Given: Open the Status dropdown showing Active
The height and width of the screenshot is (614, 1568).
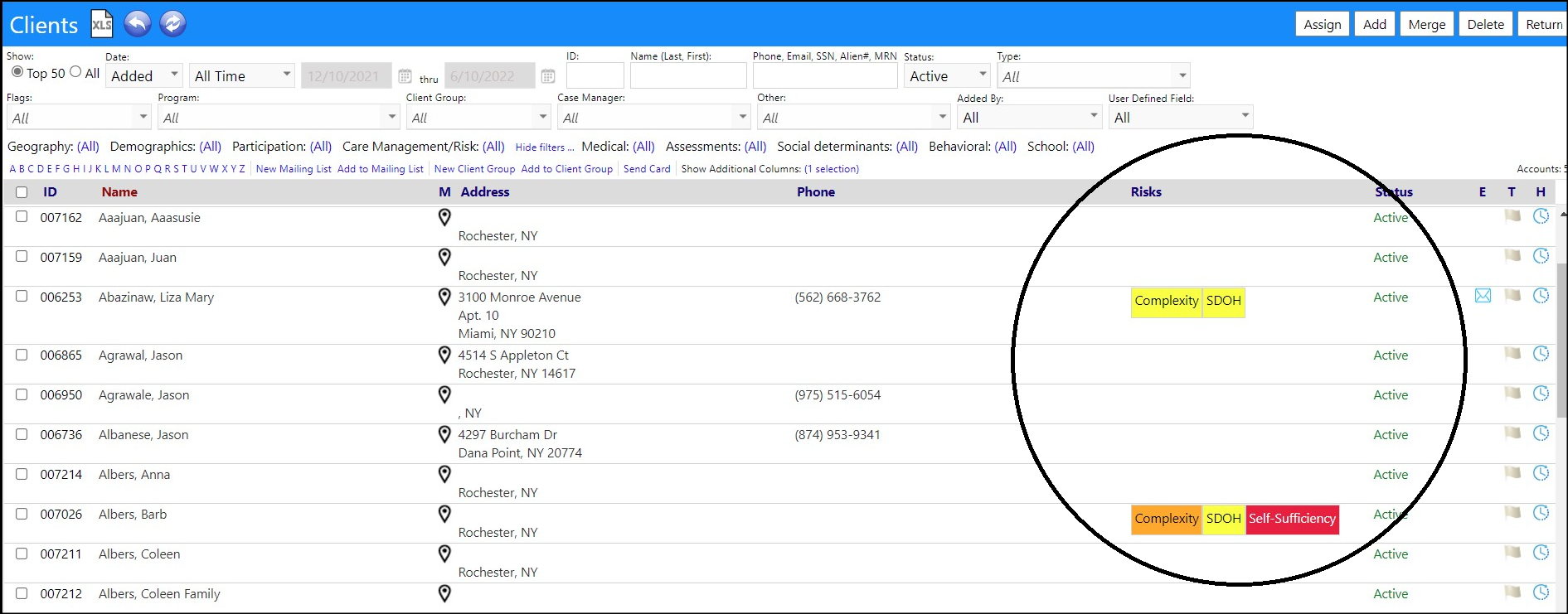Looking at the screenshot, I should pos(947,75).
